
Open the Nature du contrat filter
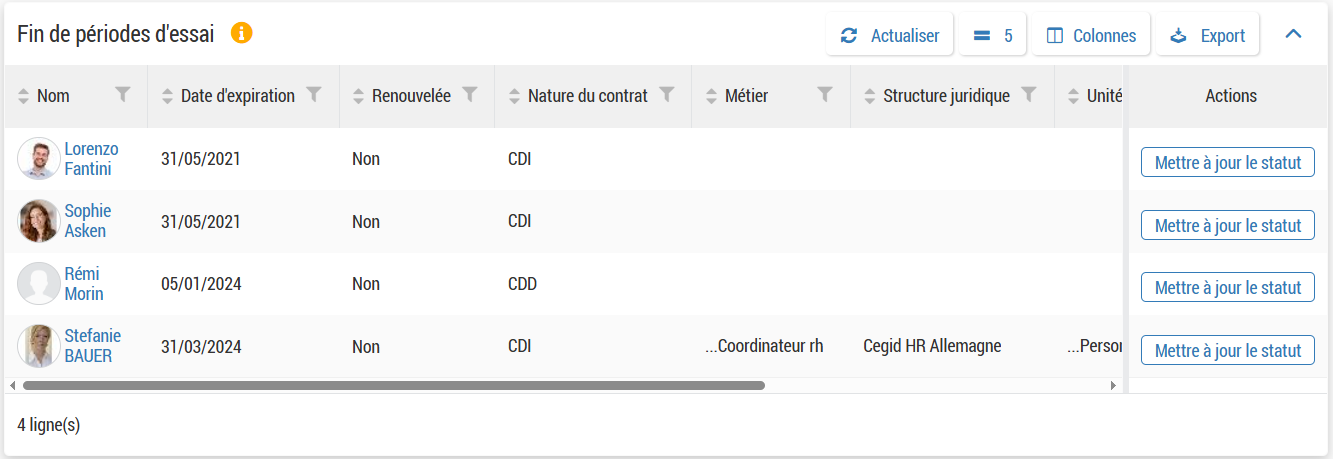[x=667, y=95]
